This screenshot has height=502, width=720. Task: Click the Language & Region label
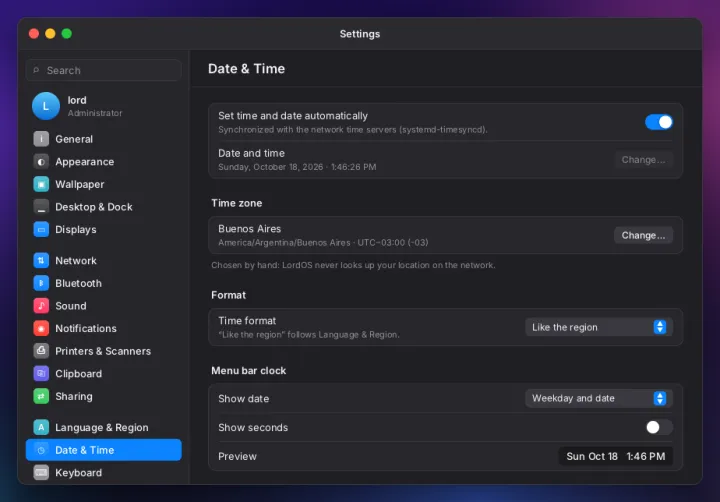101,428
